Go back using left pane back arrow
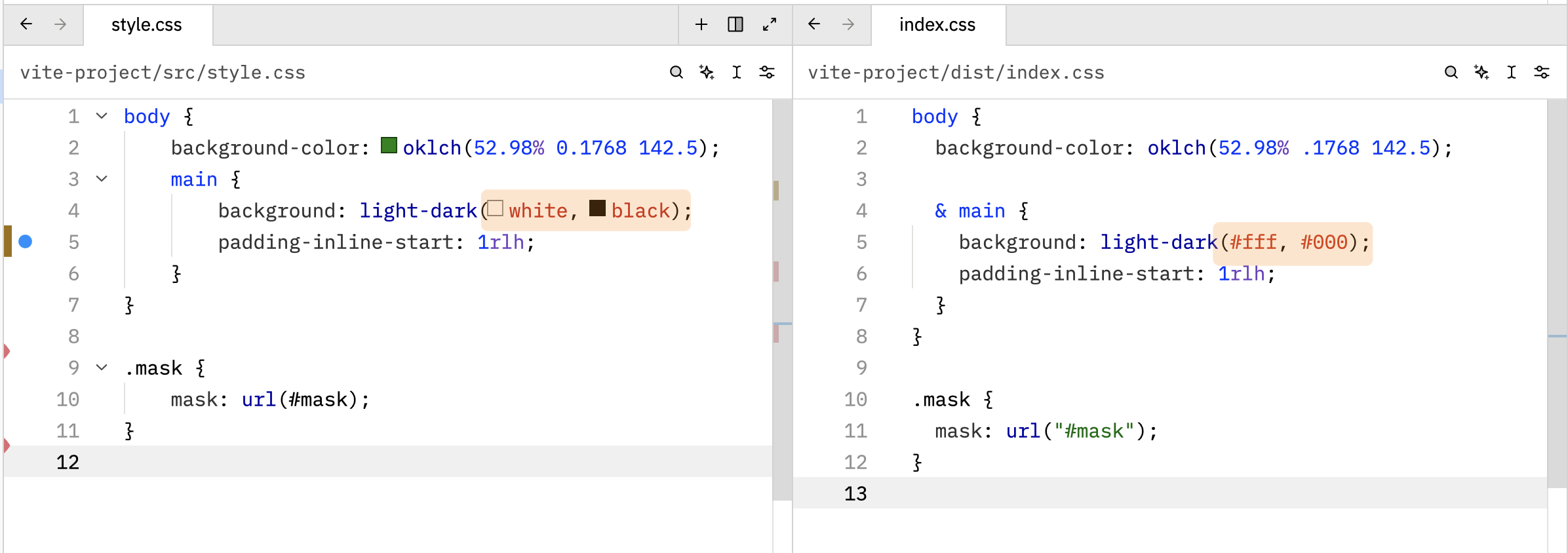This screenshot has width=1568, height=553. click(x=26, y=25)
